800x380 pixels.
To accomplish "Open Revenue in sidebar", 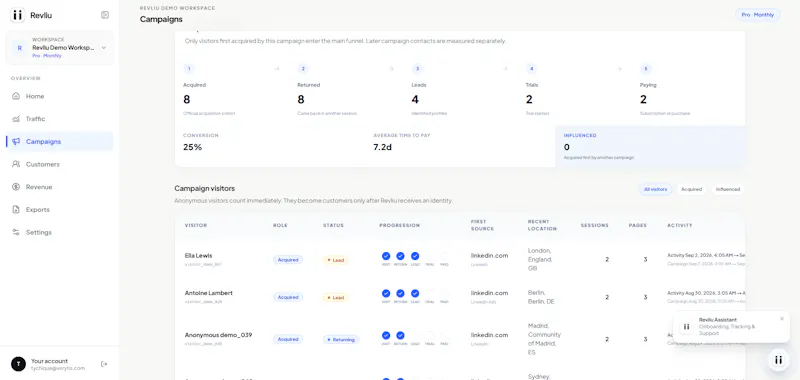I will pos(60,187).
